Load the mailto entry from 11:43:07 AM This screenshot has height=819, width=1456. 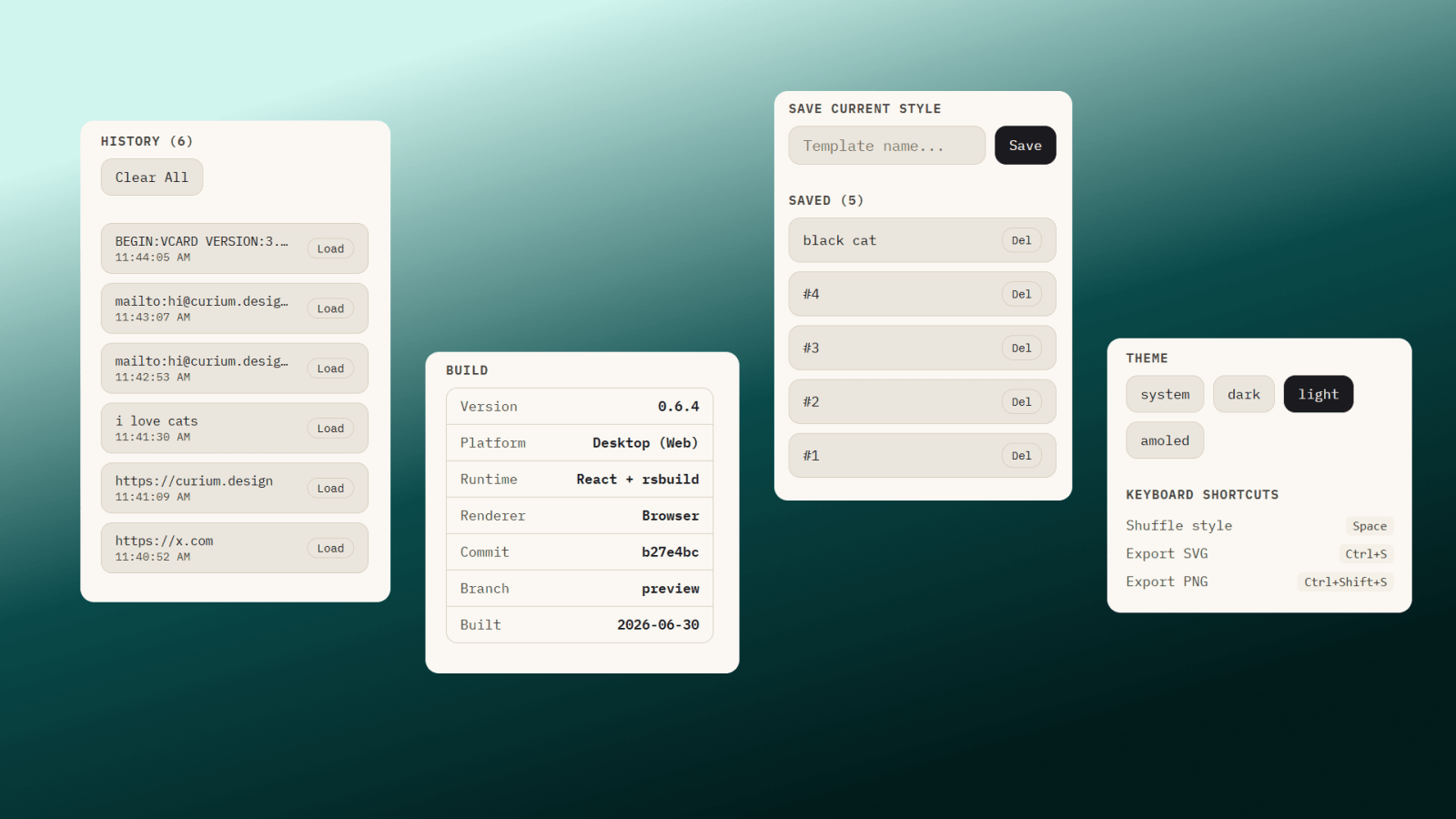pos(330,308)
